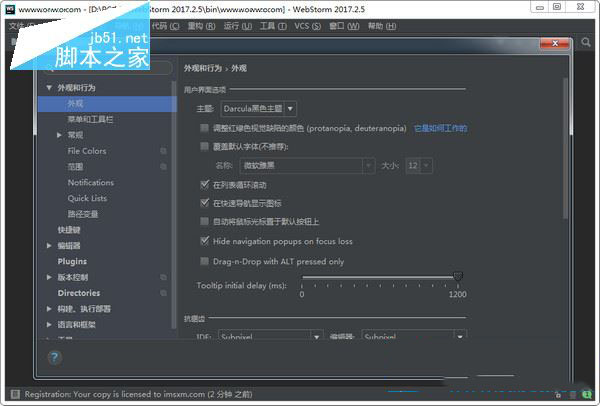This screenshot has width=600, height=406.
Task: Click the settings tree vertical scrollbar
Action: [174, 205]
